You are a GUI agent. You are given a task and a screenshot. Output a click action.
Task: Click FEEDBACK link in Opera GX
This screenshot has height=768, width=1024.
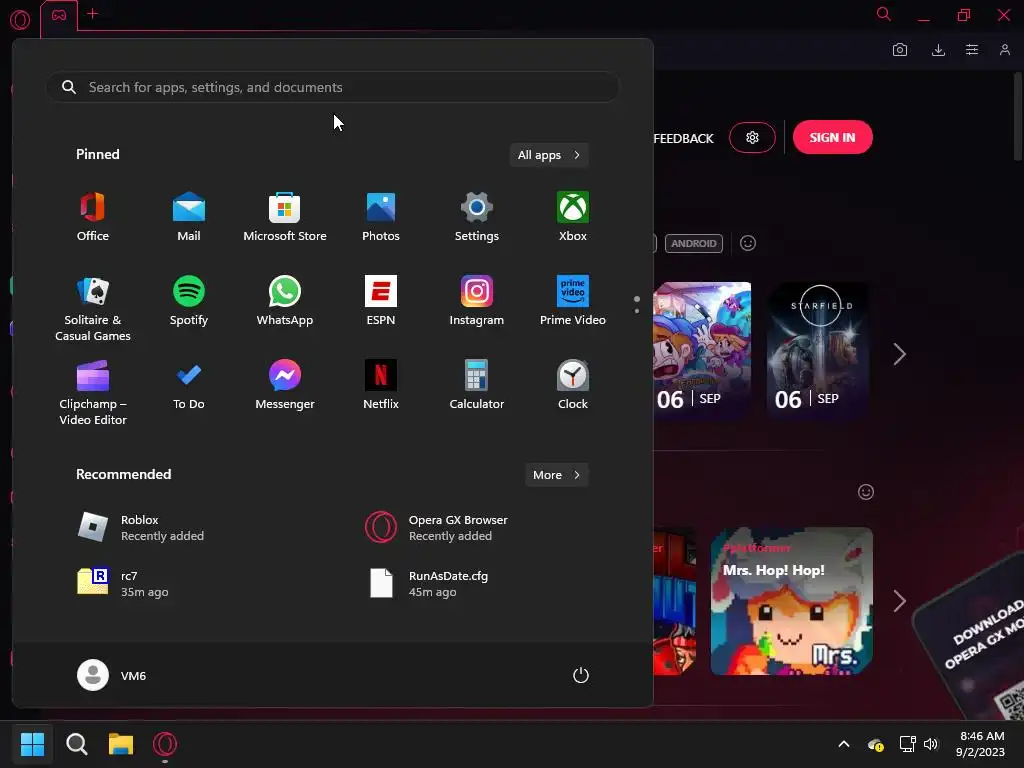(683, 138)
